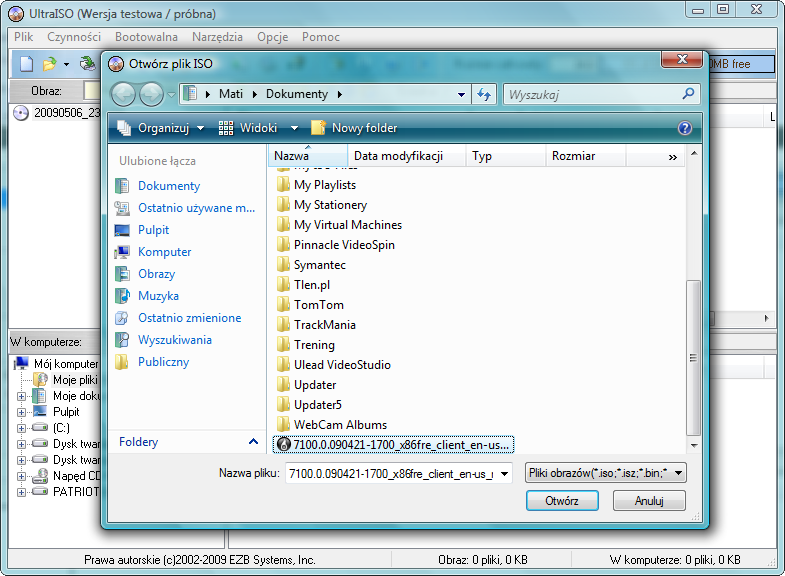Open the Bootowalna menu
This screenshot has width=785, height=576.
pos(146,37)
